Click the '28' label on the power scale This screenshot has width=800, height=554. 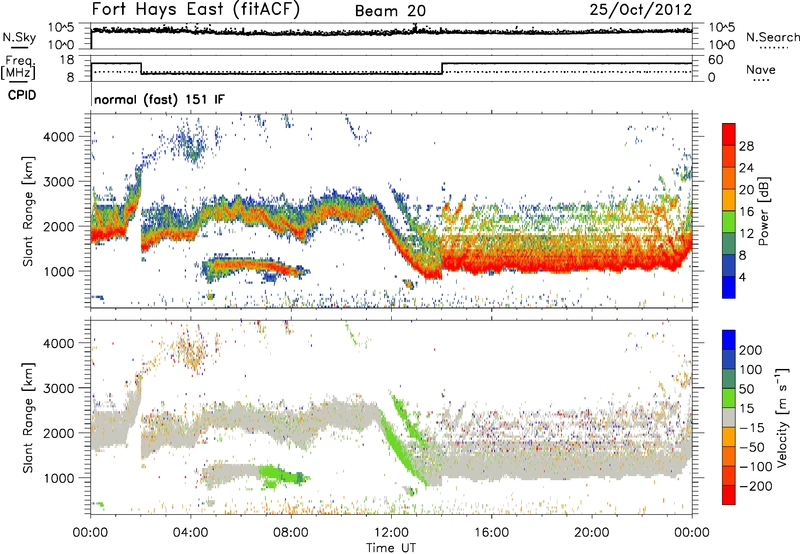(746, 146)
